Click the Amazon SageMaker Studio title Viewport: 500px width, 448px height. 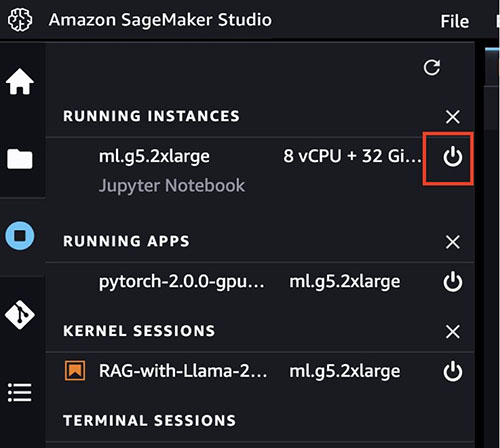[x=160, y=20]
